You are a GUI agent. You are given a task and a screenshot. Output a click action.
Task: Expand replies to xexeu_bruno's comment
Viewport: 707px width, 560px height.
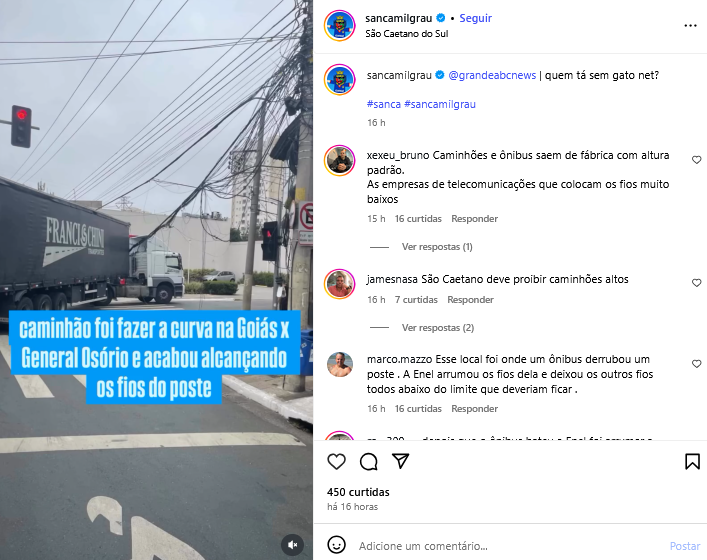click(x=437, y=247)
